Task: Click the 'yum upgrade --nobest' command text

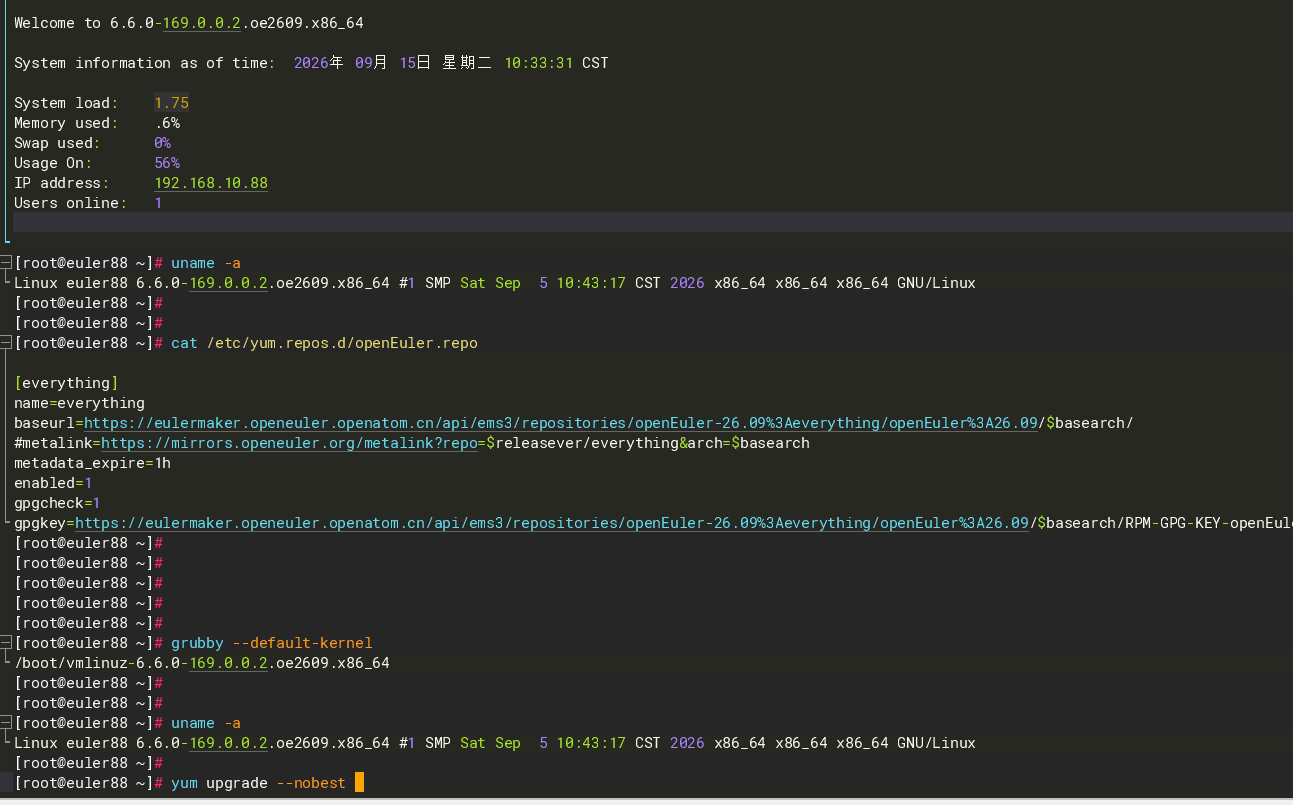Action: (x=258, y=783)
